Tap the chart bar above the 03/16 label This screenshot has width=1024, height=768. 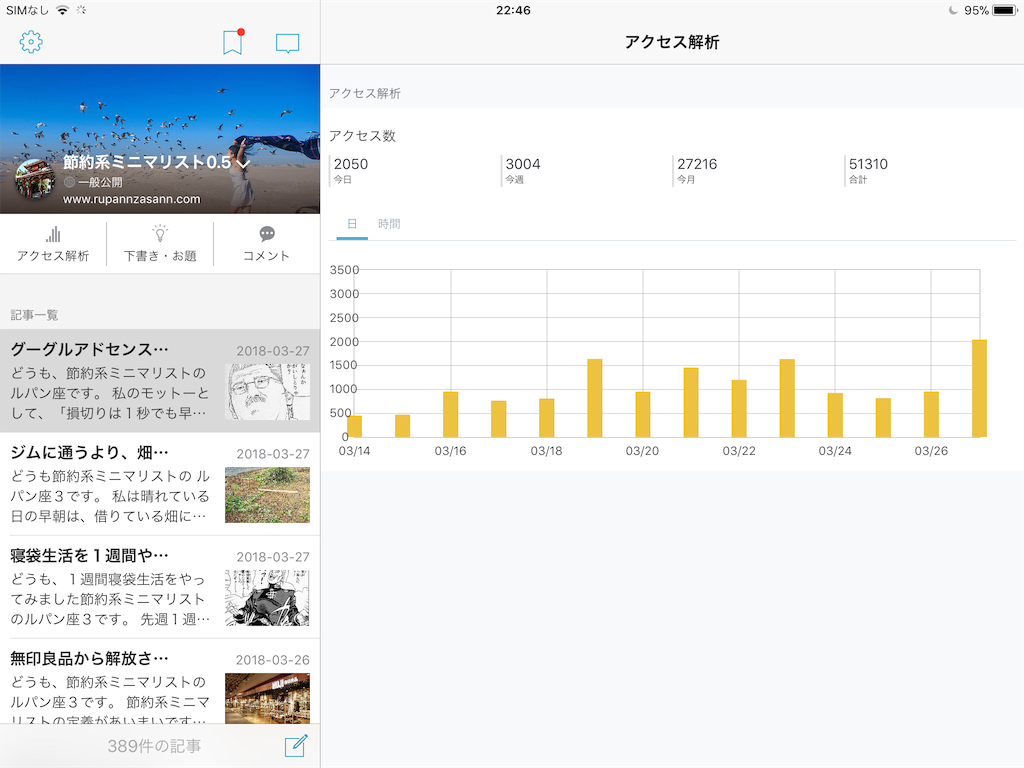click(451, 415)
